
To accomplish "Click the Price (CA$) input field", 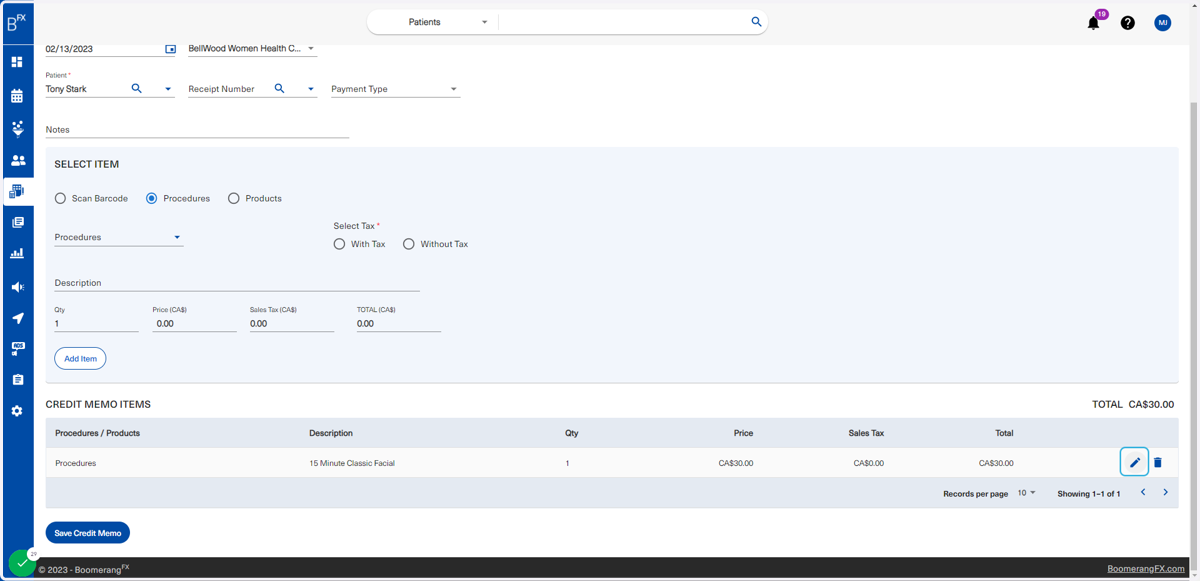I will [x=194, y=324].
